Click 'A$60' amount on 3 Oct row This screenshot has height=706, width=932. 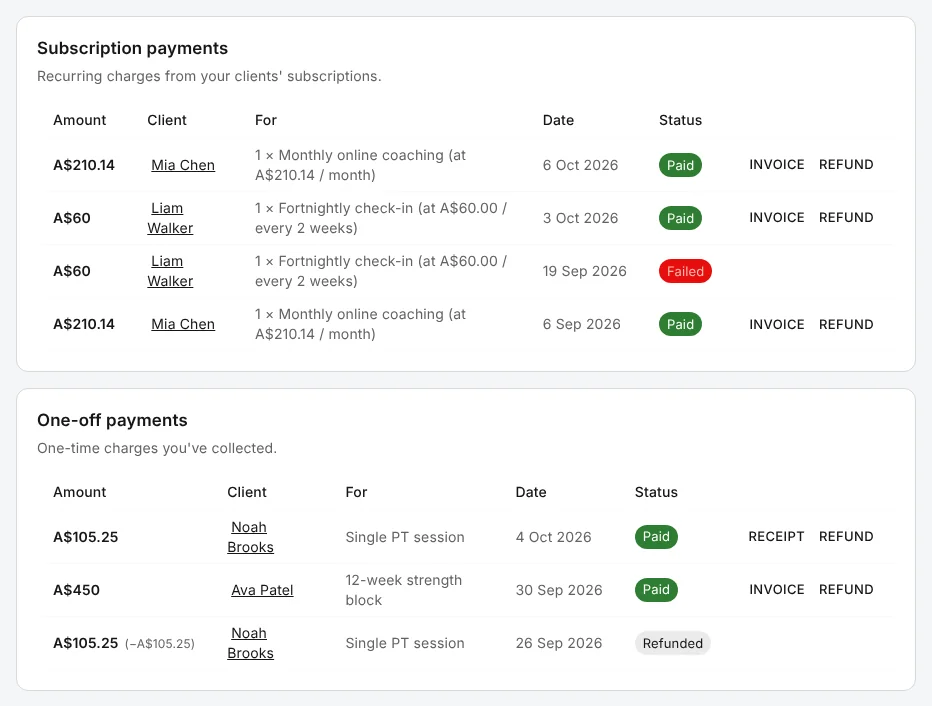[72, 218]
